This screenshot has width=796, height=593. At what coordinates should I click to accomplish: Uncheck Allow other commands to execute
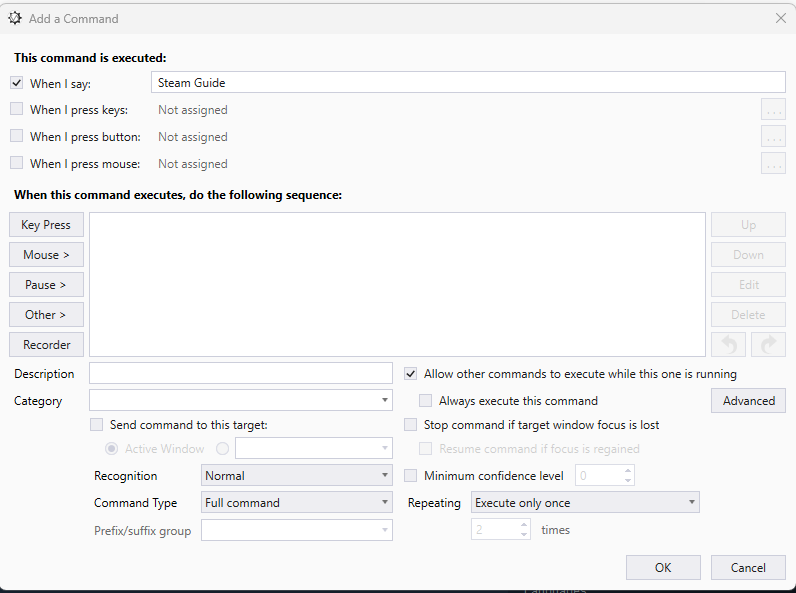click(411, 374)
